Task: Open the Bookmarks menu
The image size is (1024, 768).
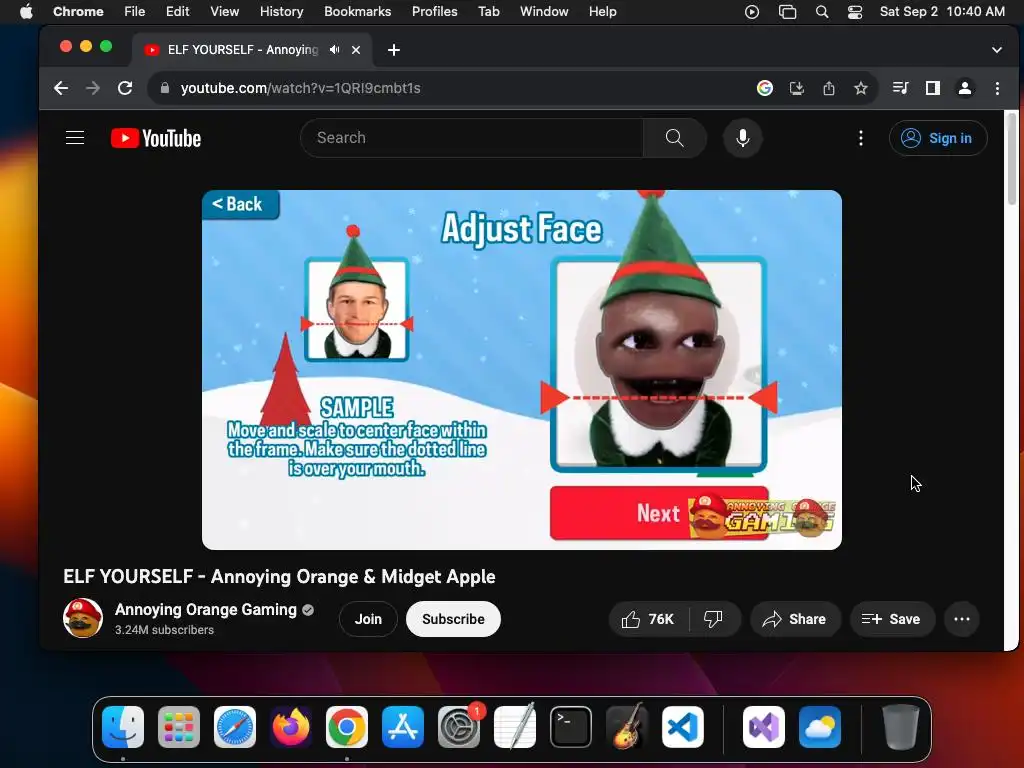Action: [x=357, y=11]
